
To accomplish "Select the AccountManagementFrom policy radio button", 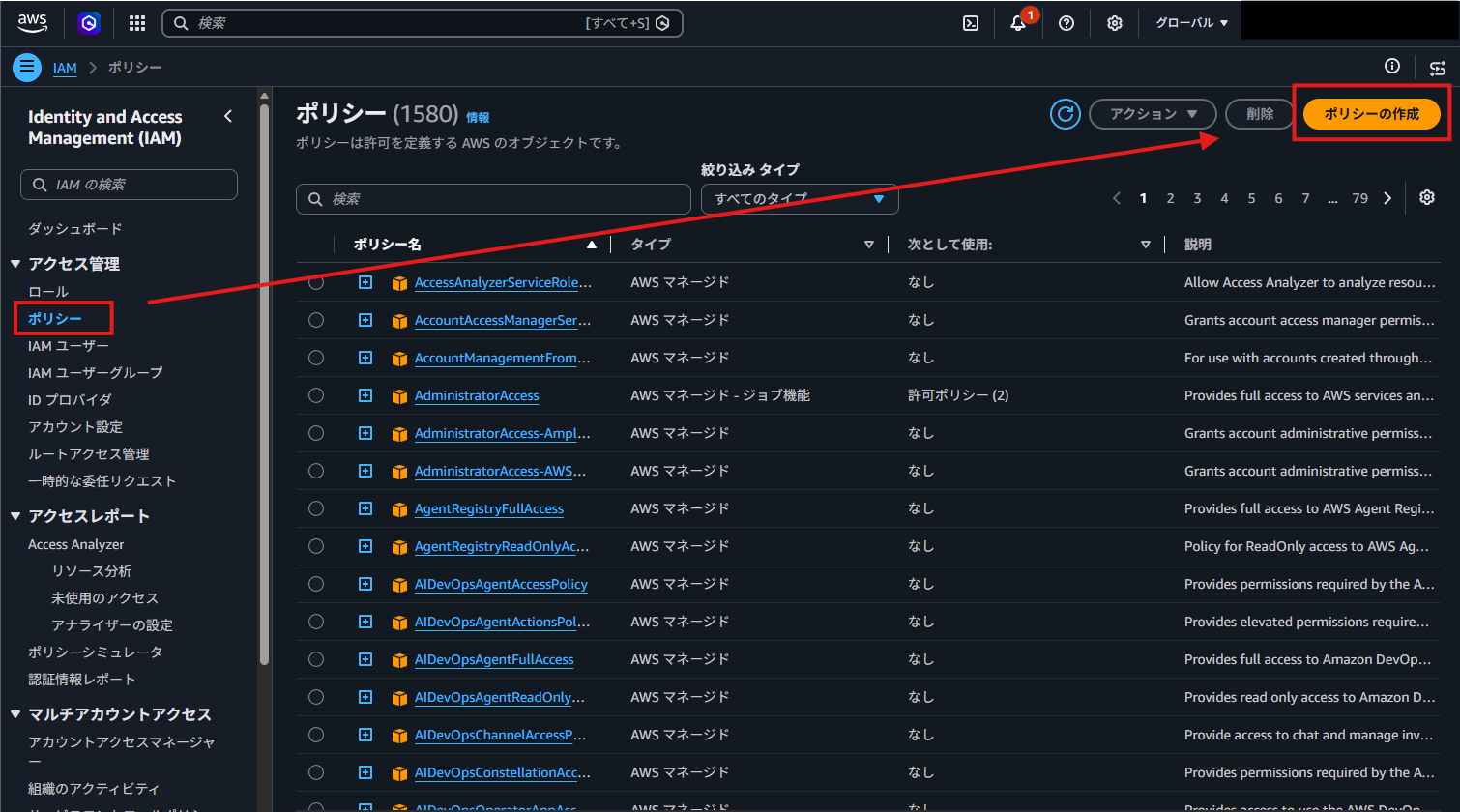I will pos(316,358).
